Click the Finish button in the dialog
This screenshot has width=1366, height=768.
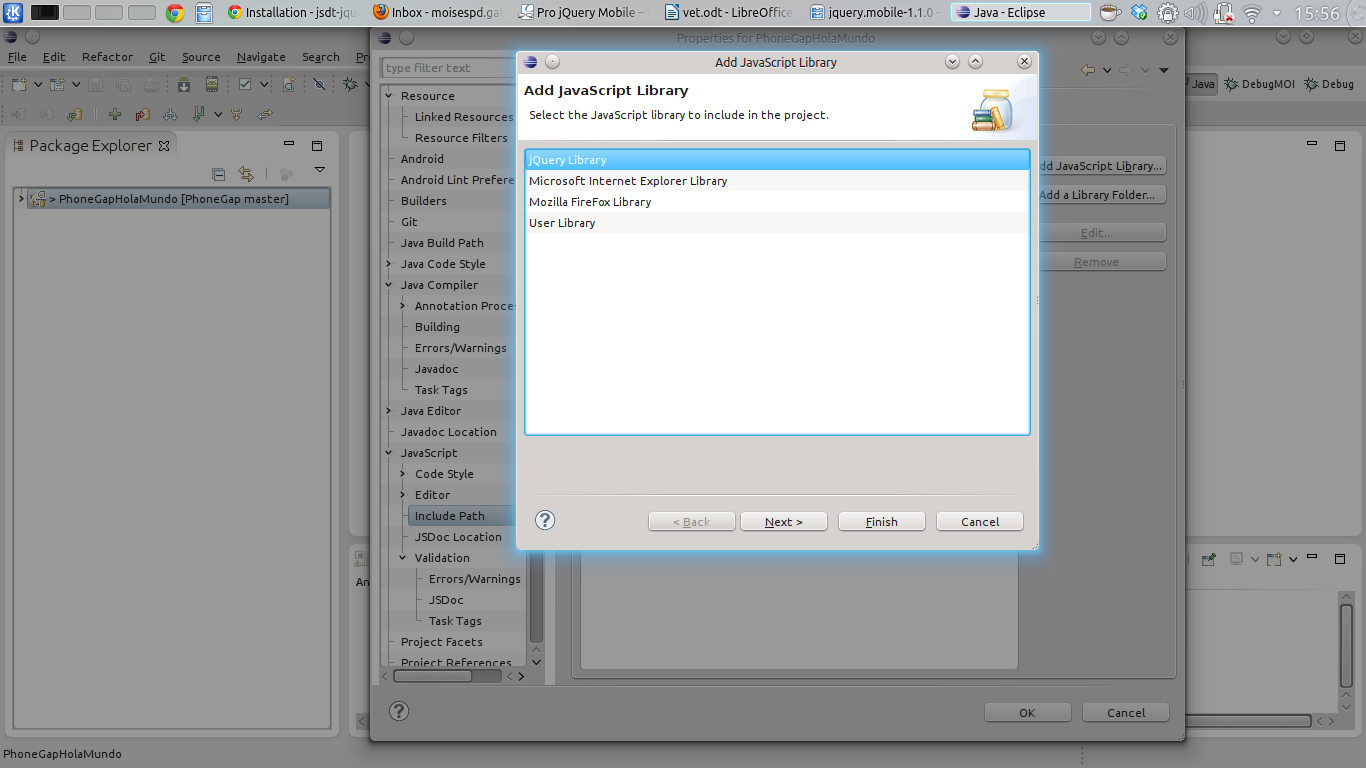click(880, 520)
